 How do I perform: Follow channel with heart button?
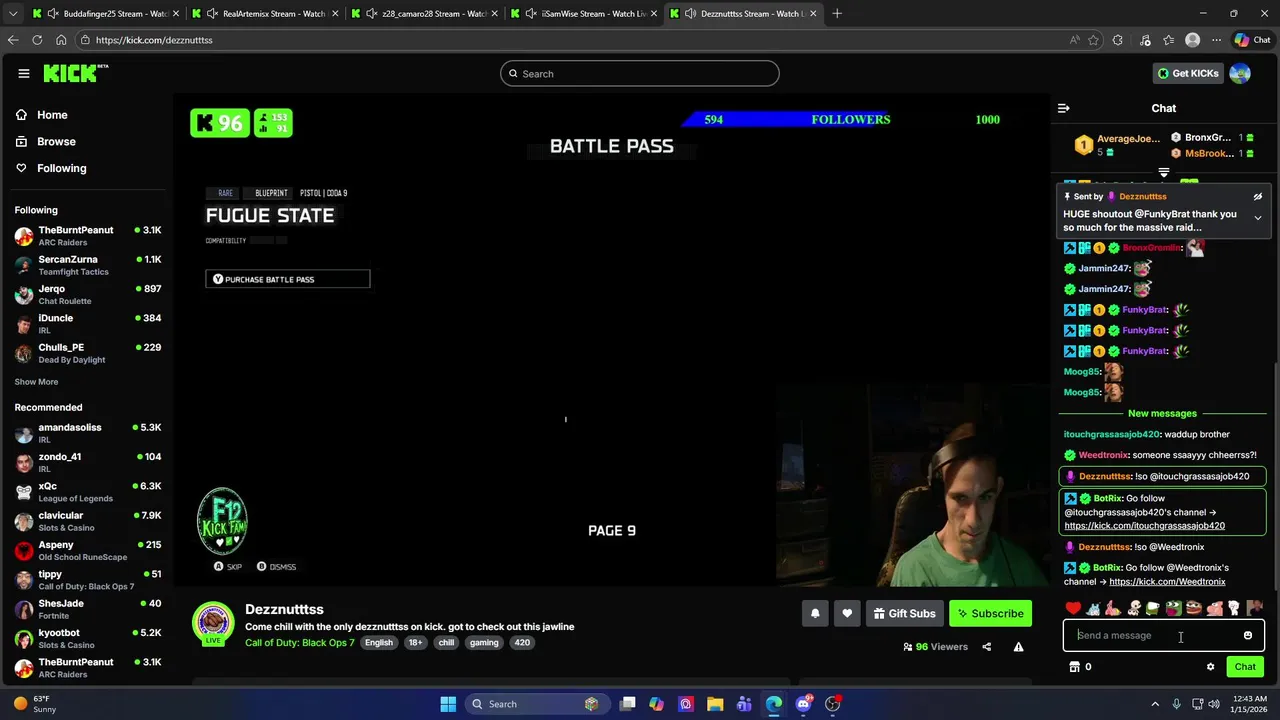(x=847, y=613)
